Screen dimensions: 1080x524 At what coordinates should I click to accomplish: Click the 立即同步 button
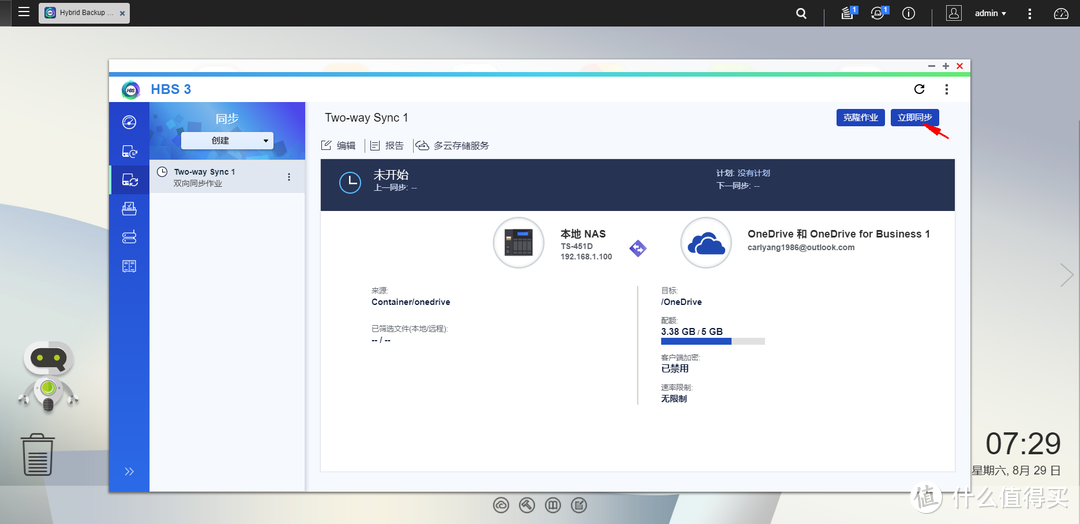(x=915, y=118)
